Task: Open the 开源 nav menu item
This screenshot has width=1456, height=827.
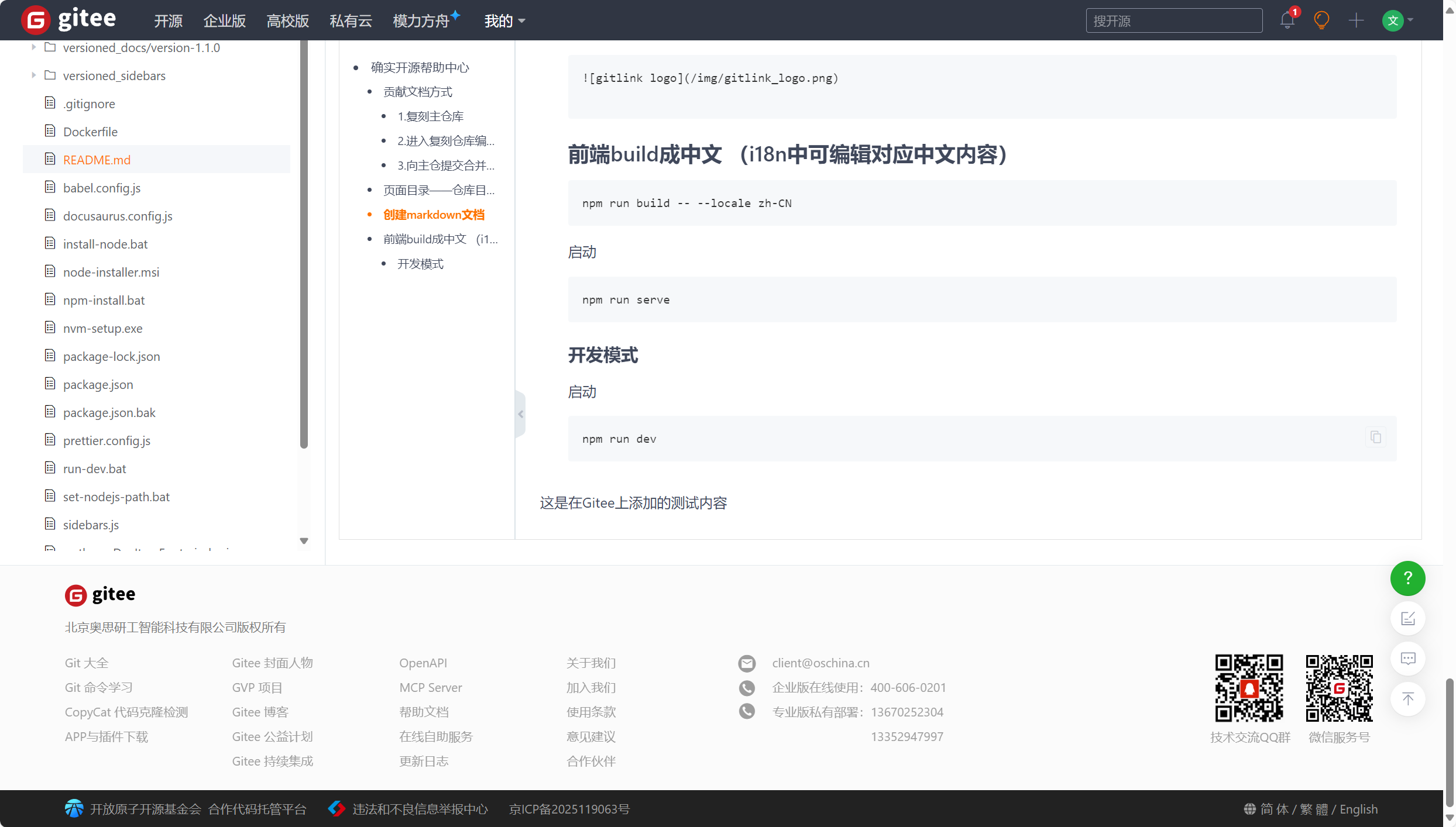Action: [169, 21]
